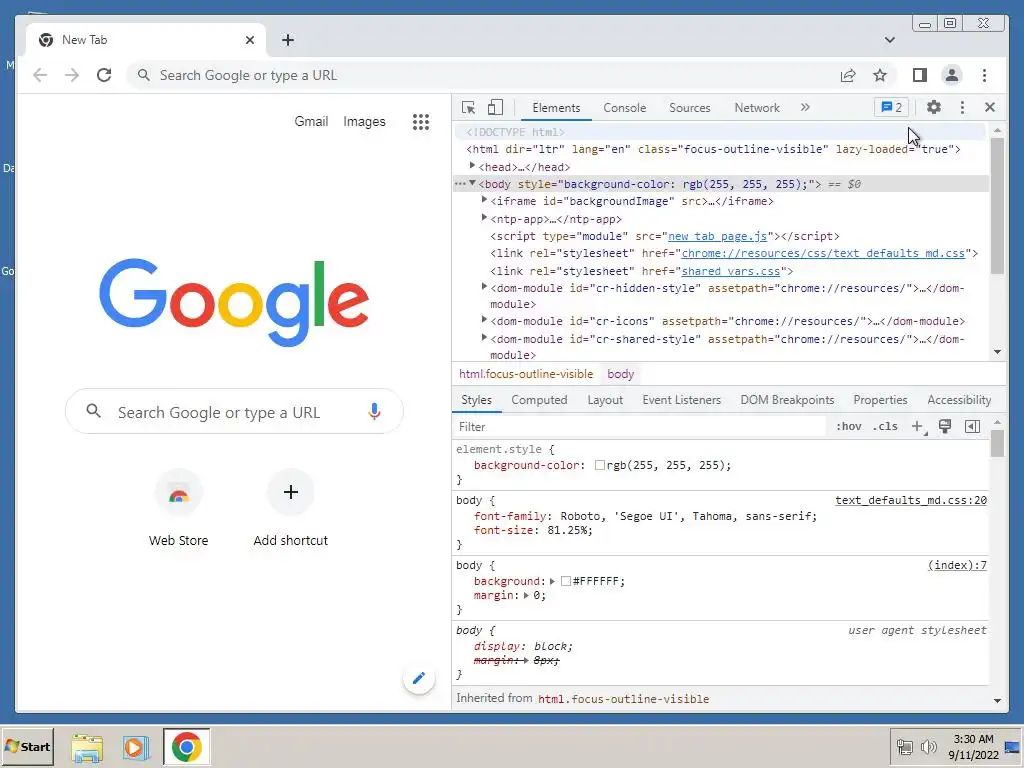Expand the margin 0 shorthand triangle

526,596
